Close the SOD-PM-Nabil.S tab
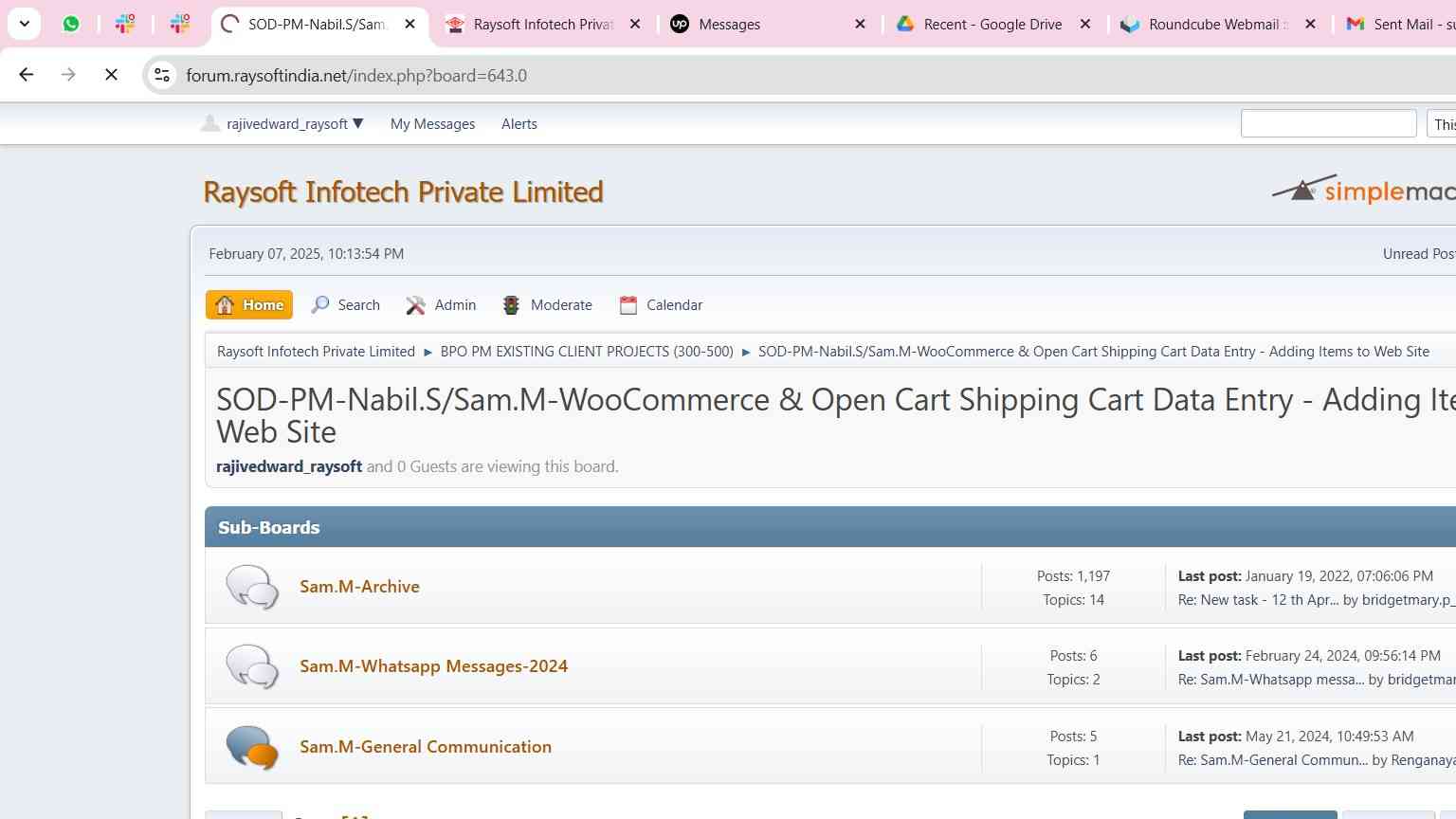This screenshot has width=1456, height=819. point(409,25)
